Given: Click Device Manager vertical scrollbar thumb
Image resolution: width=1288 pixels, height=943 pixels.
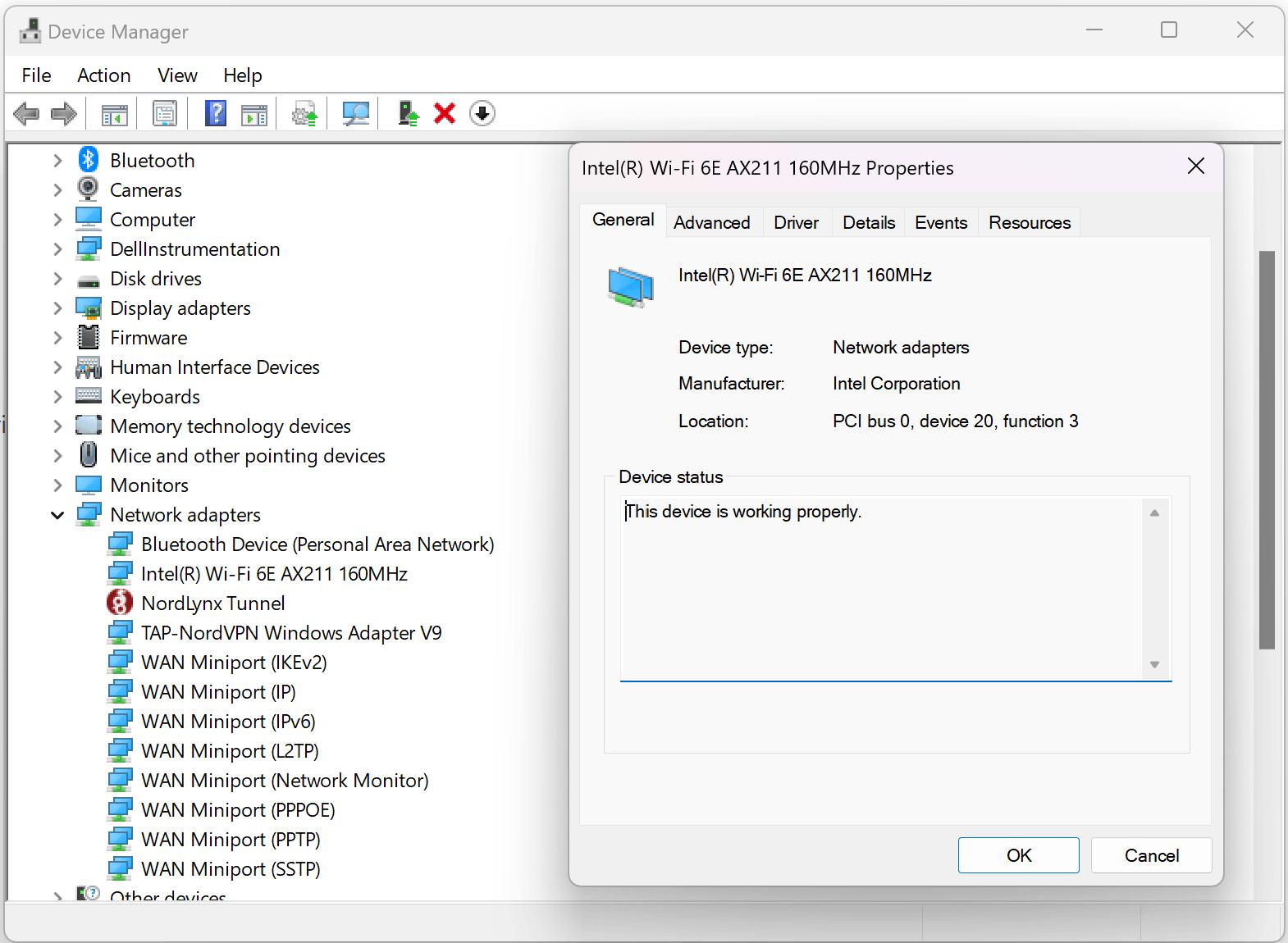Looking at the screenshot, I should 1267,449.
